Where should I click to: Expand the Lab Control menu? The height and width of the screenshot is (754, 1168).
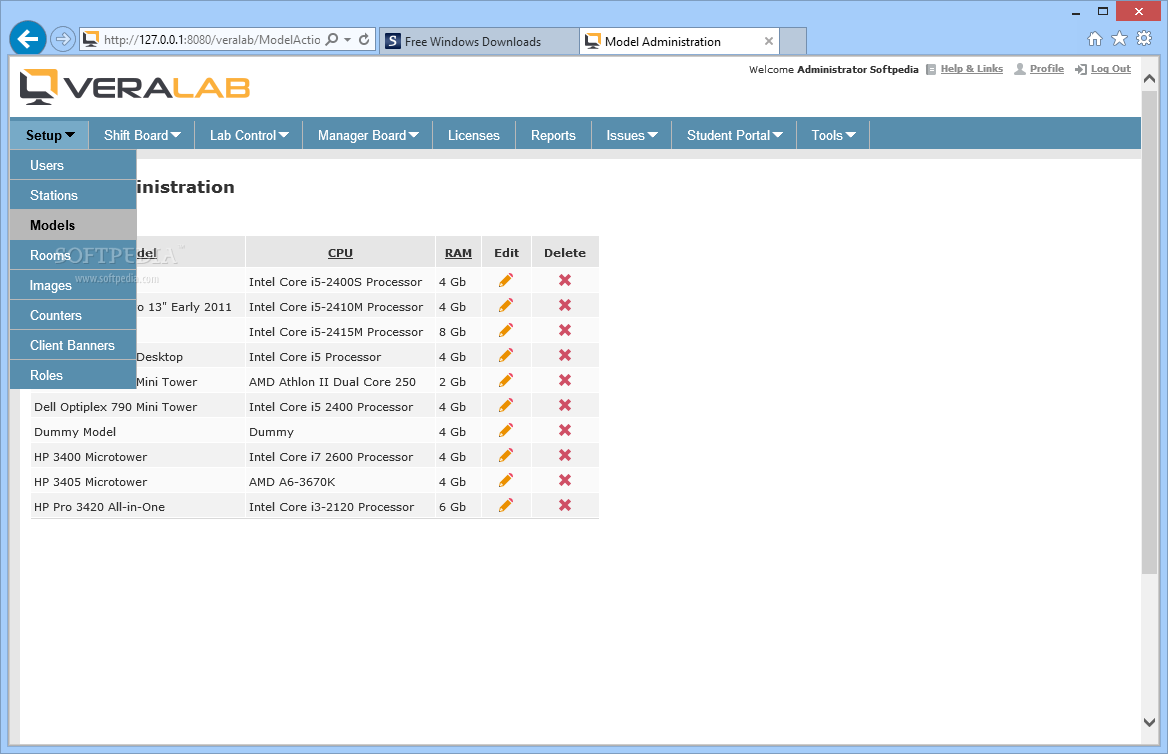[249, 136]
